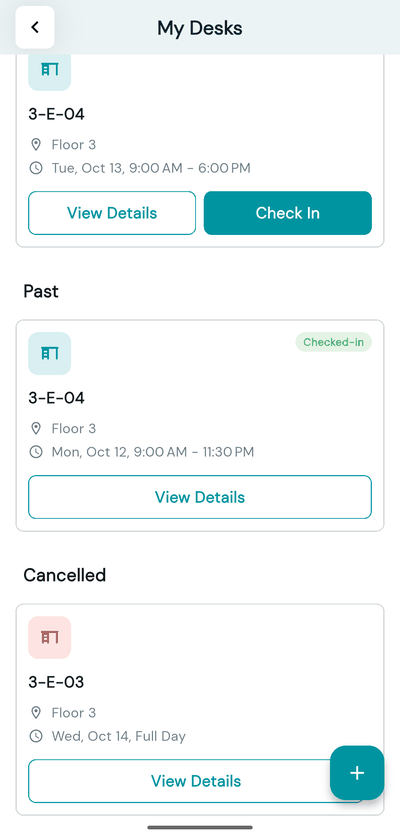The width and height of the screenshot is (400, 839).
Task: Tap the location pin on the cancelled 3-E-03 card
Action: click(36, 712)
